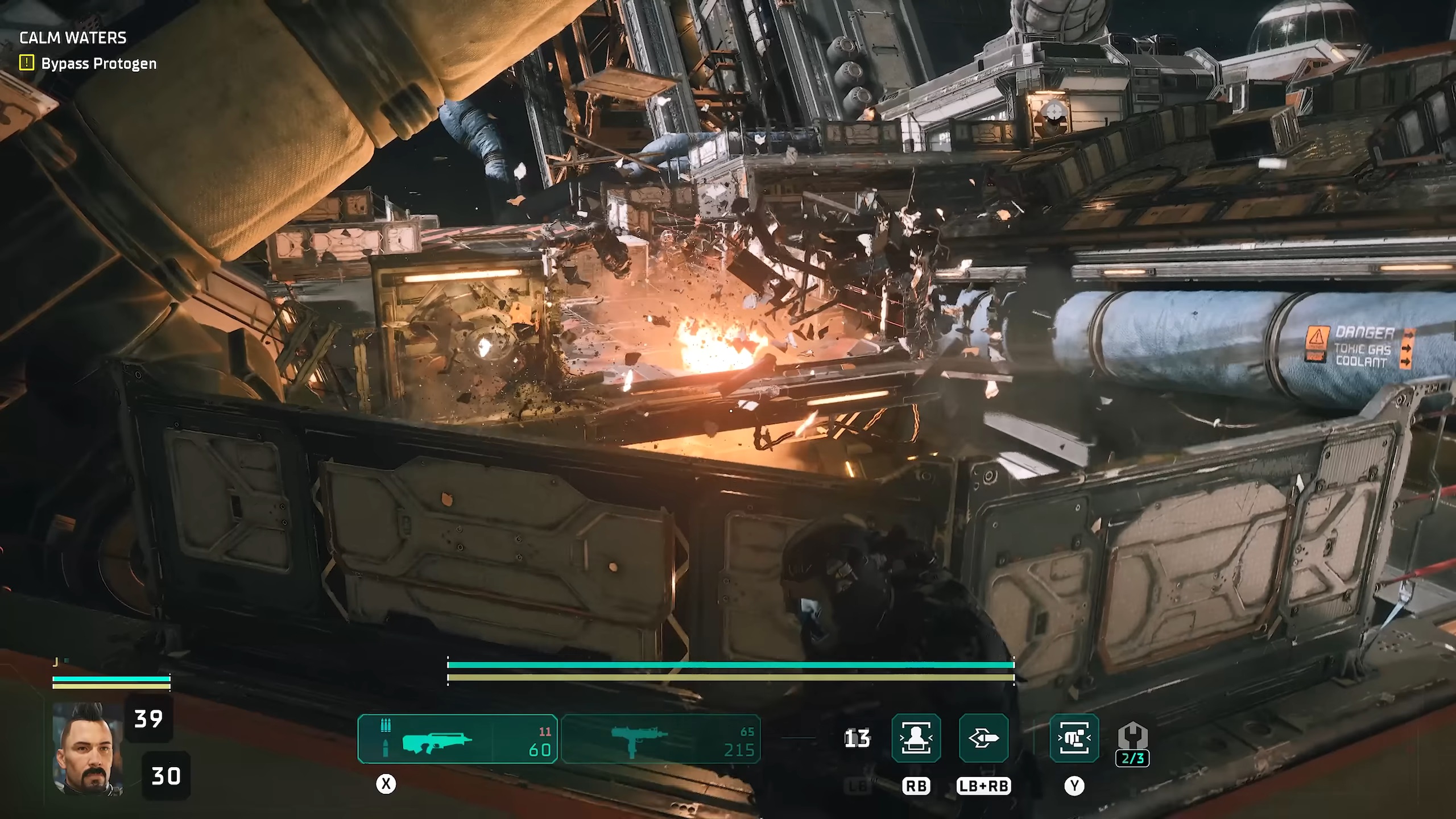1456x819 pixels.
Task: Click the teal bar in the bottom center
Action: point(731,665)
